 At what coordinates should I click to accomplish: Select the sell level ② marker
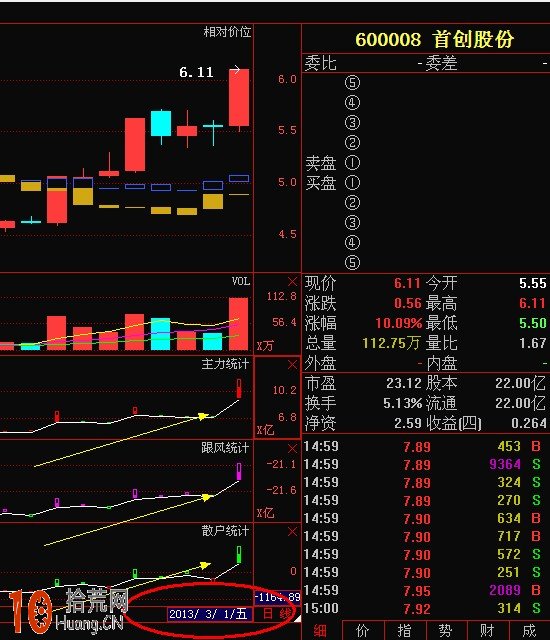353,142
